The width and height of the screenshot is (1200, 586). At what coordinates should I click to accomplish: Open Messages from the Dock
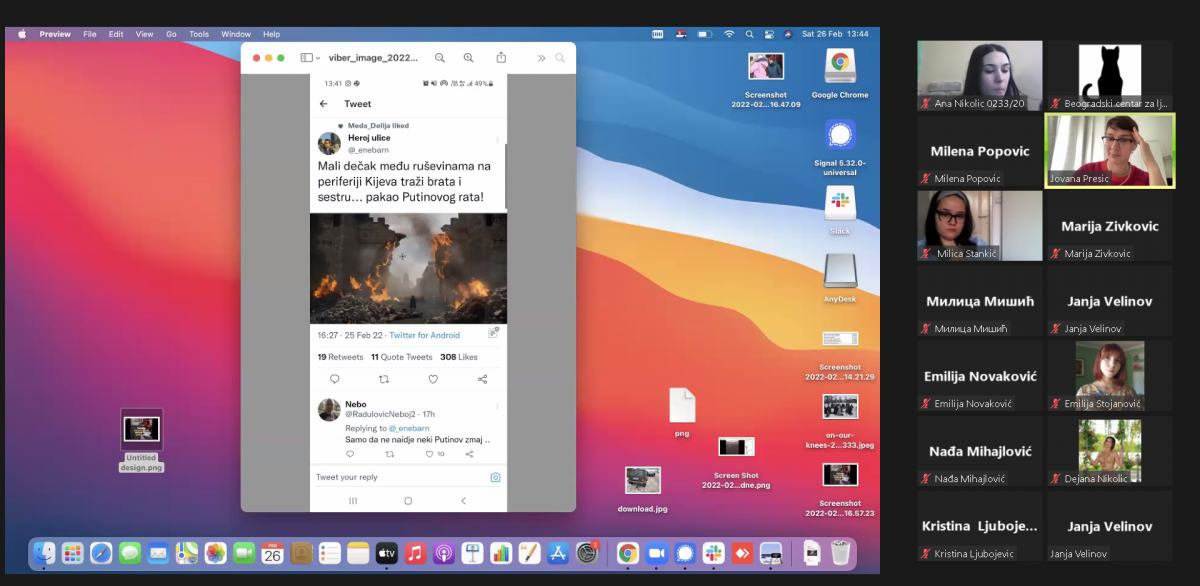click(130, 553)
